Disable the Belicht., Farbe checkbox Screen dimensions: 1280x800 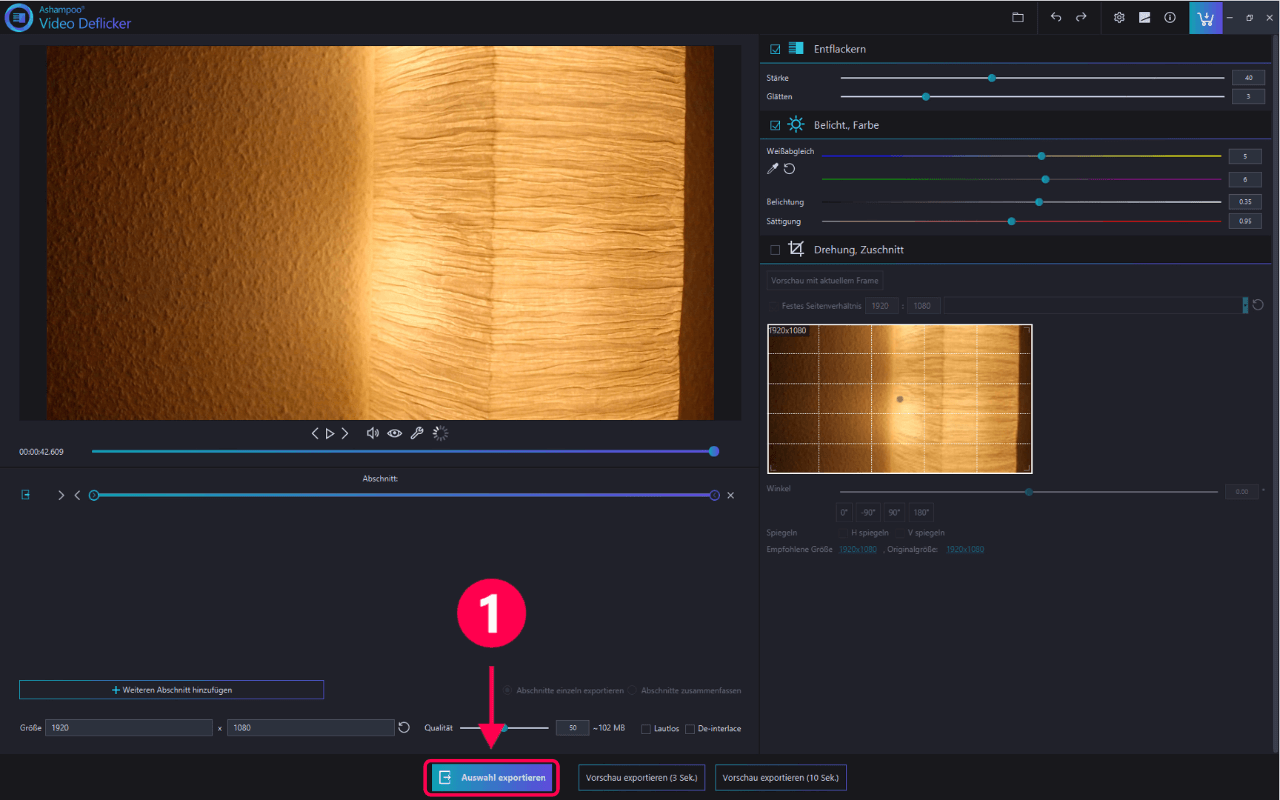pos(775,125)
